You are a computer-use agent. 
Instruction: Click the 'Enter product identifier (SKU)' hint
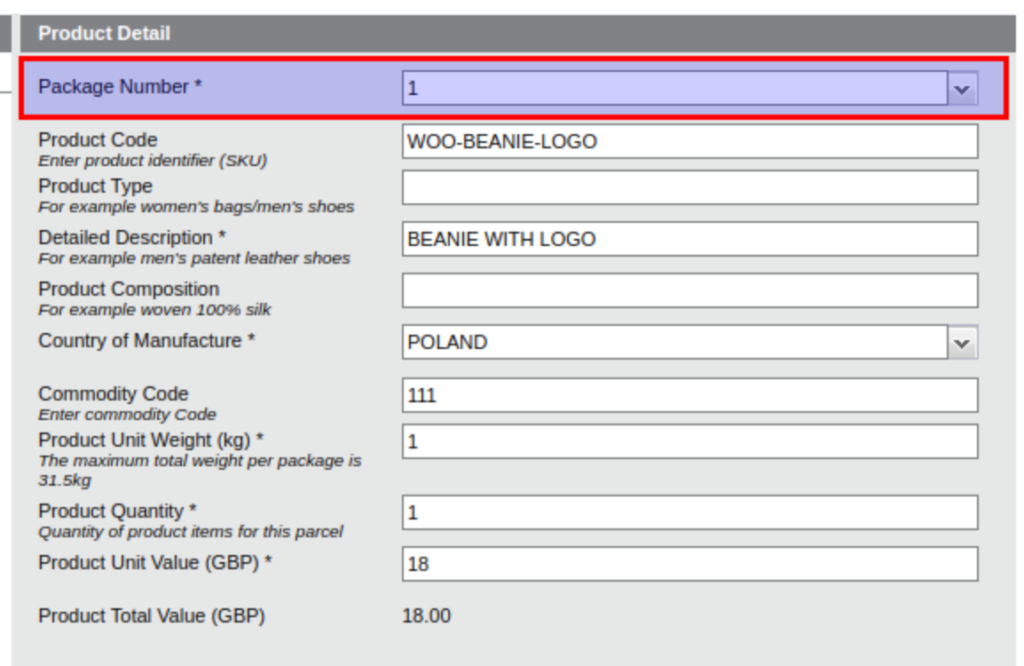point(153,161)
